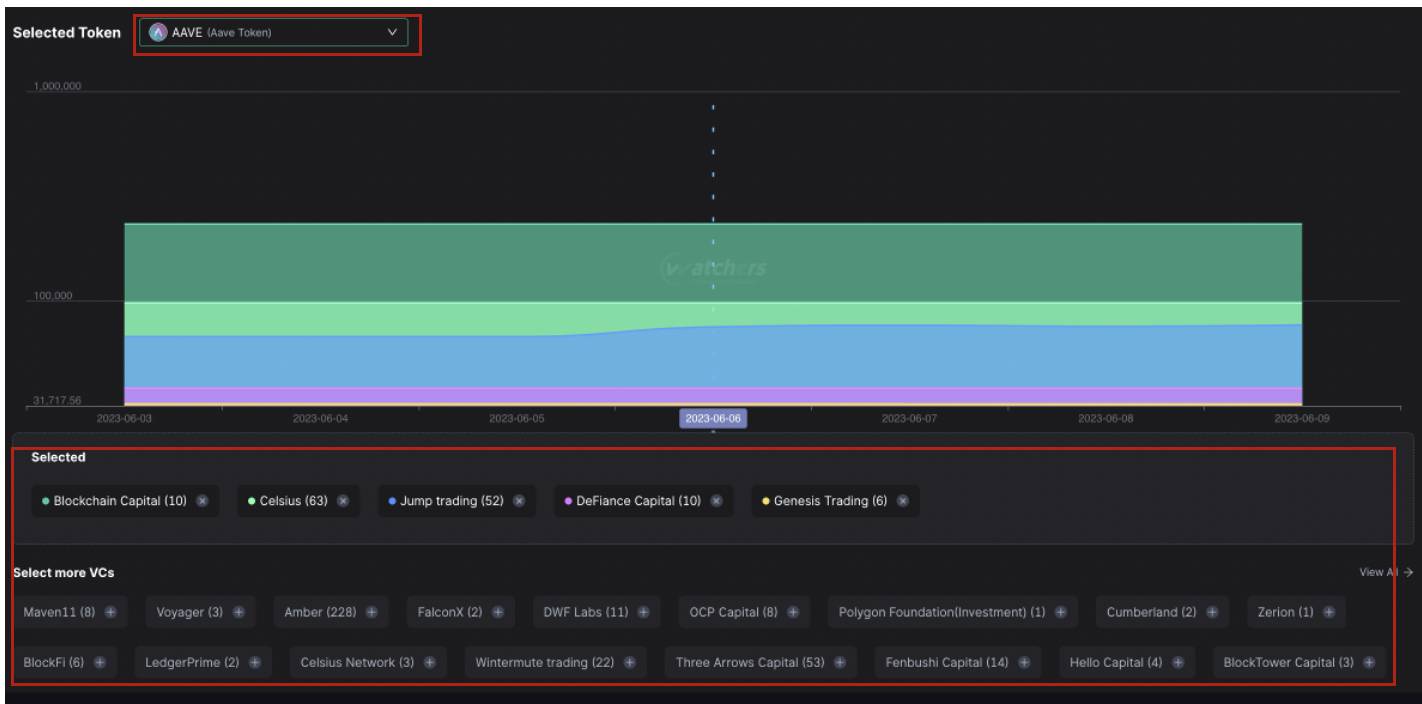Add Three Arrows Capital using its plus icon

(x=839, y=662)
